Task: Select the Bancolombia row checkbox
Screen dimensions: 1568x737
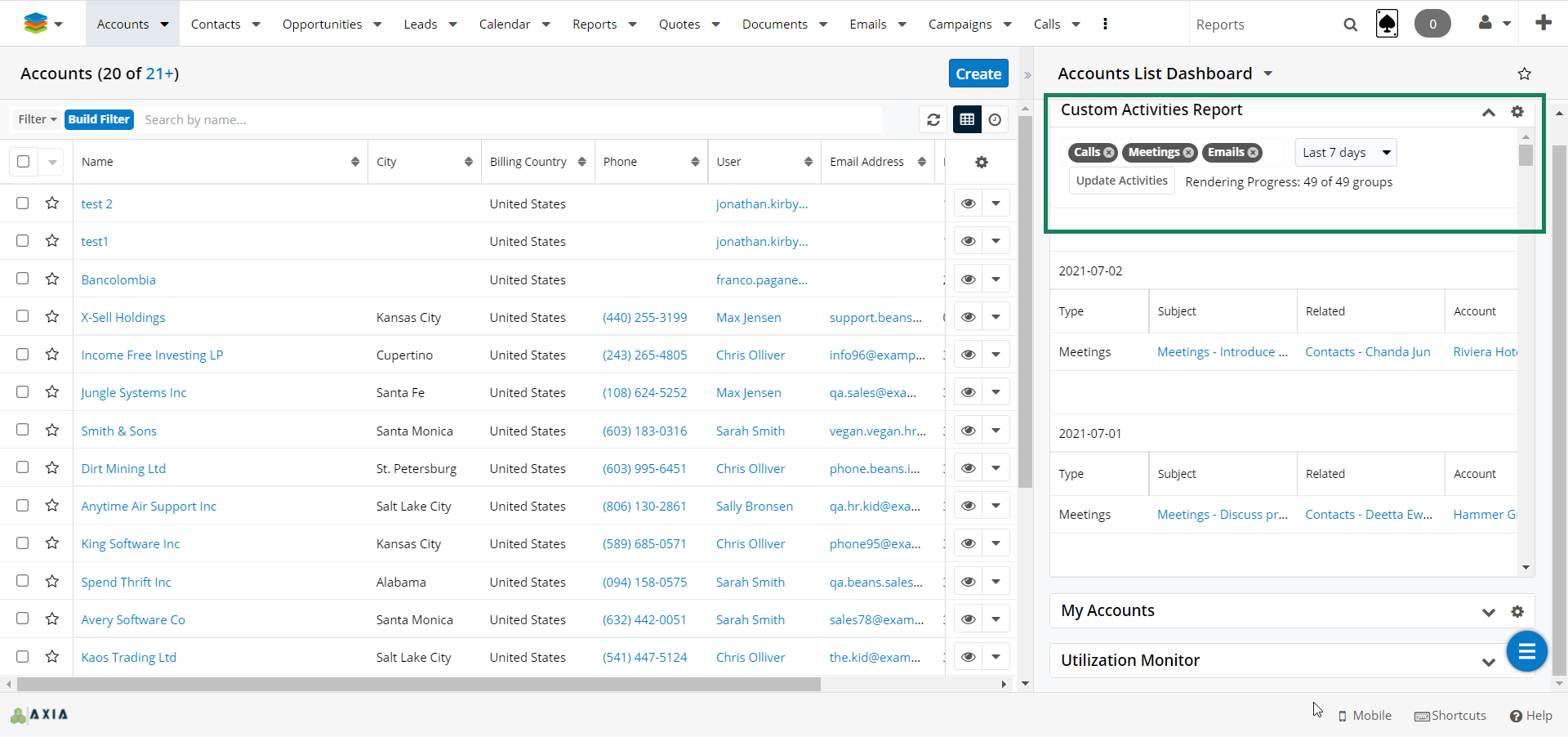Action: point(23,279)
